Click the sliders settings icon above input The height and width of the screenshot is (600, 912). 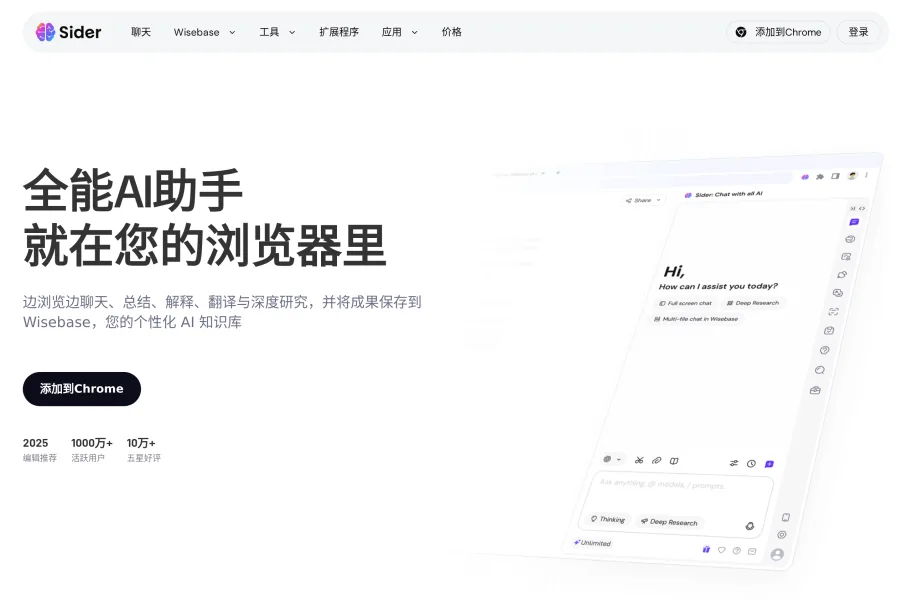pos(734,463)
